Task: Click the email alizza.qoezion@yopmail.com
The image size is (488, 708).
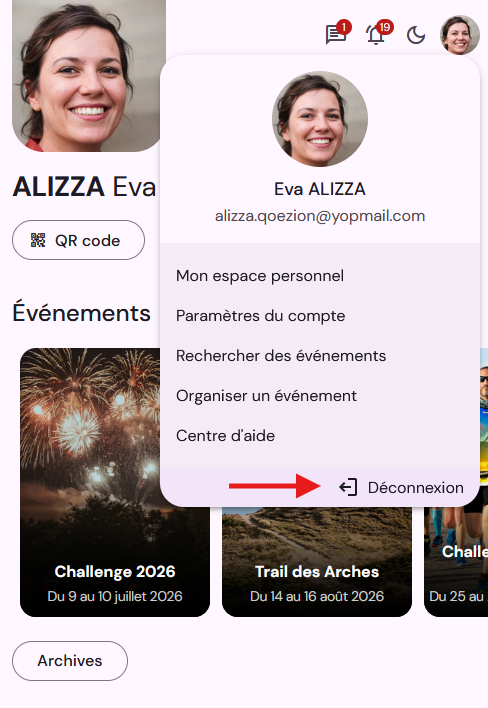Action: click(320, 216)
